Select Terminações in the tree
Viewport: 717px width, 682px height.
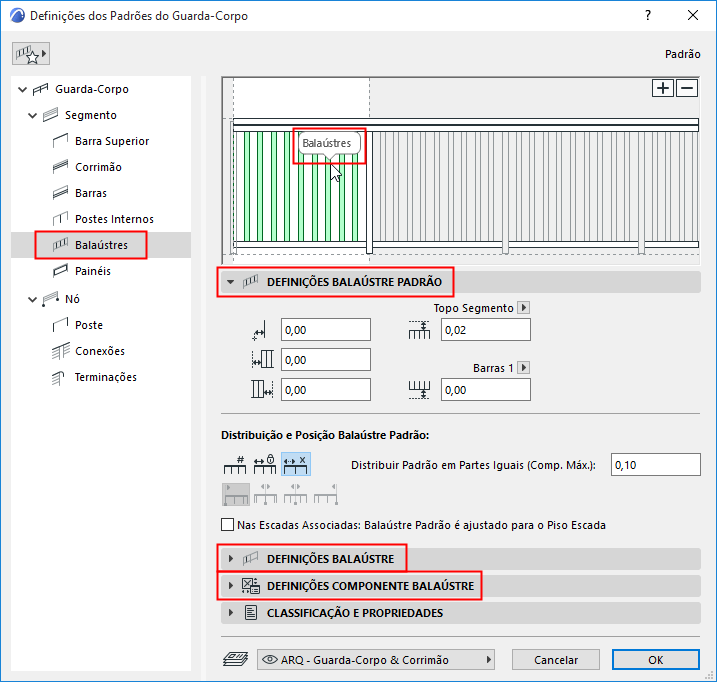[106, 377]
